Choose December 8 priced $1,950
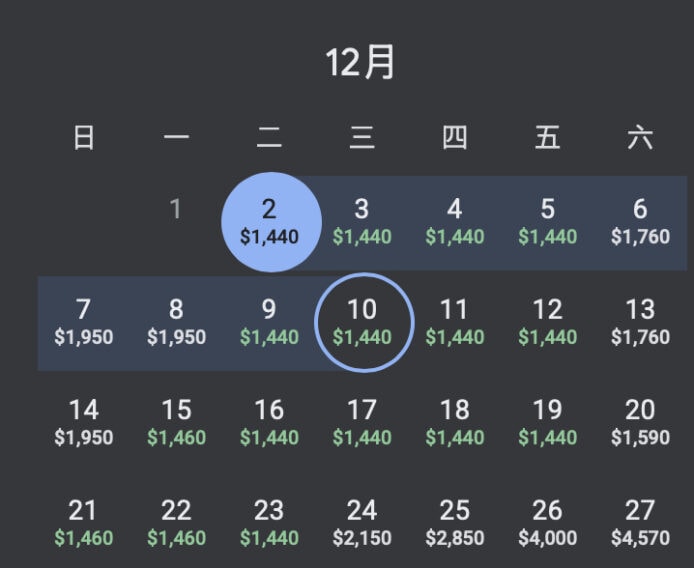Image resolution: width=694 pixels, height=568 pixels. [176, 322]
